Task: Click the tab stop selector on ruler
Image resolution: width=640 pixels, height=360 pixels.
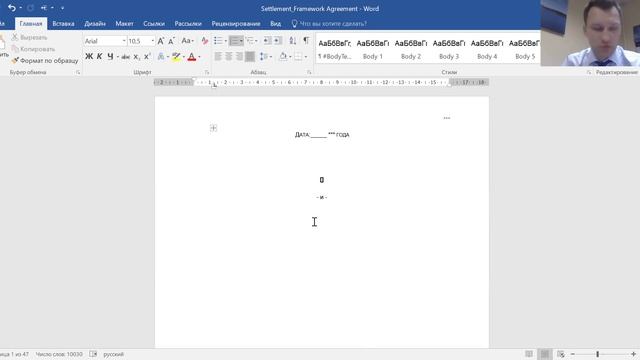Action: click(x=214, y=85)
